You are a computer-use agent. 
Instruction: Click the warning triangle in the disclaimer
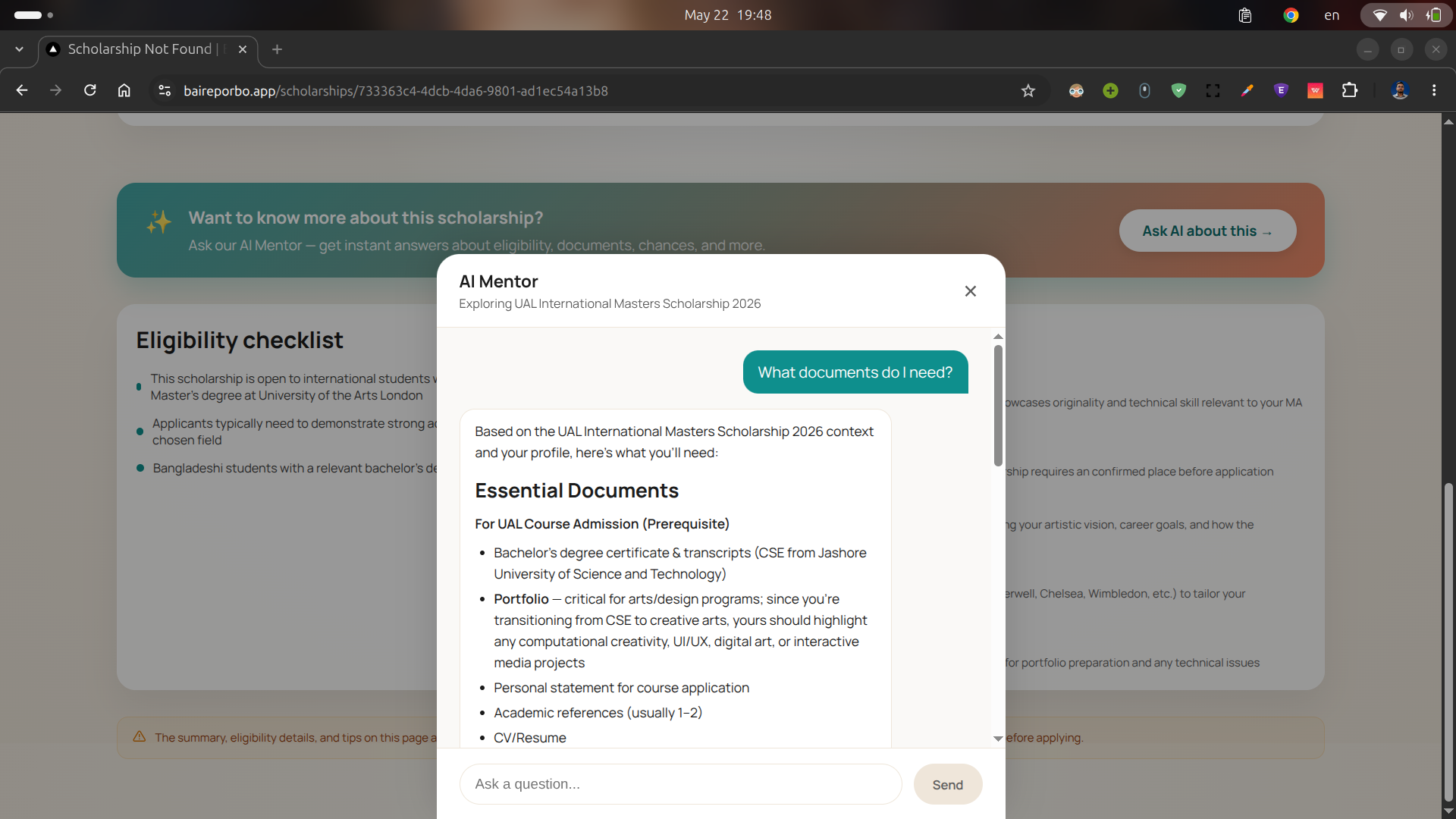(140, 737)
